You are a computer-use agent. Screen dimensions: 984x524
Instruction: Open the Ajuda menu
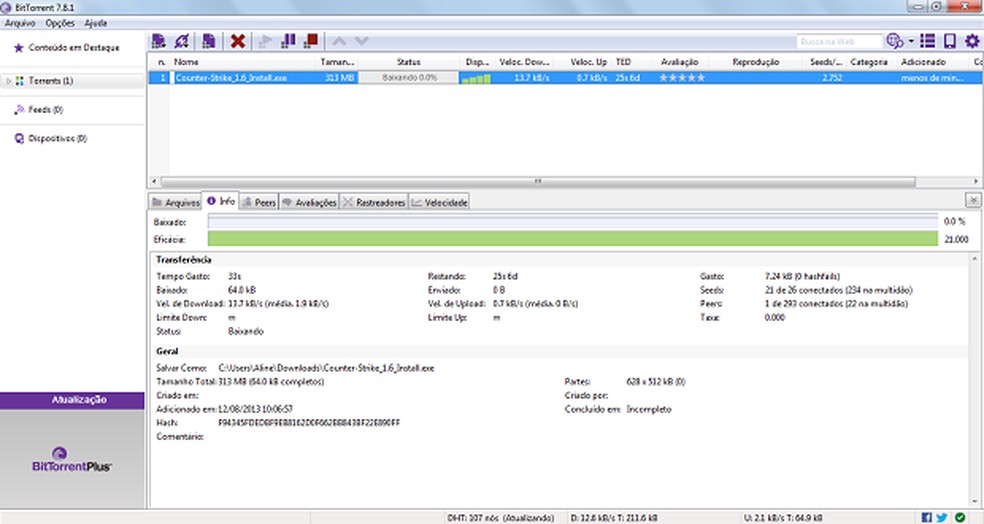pos(95,23)
